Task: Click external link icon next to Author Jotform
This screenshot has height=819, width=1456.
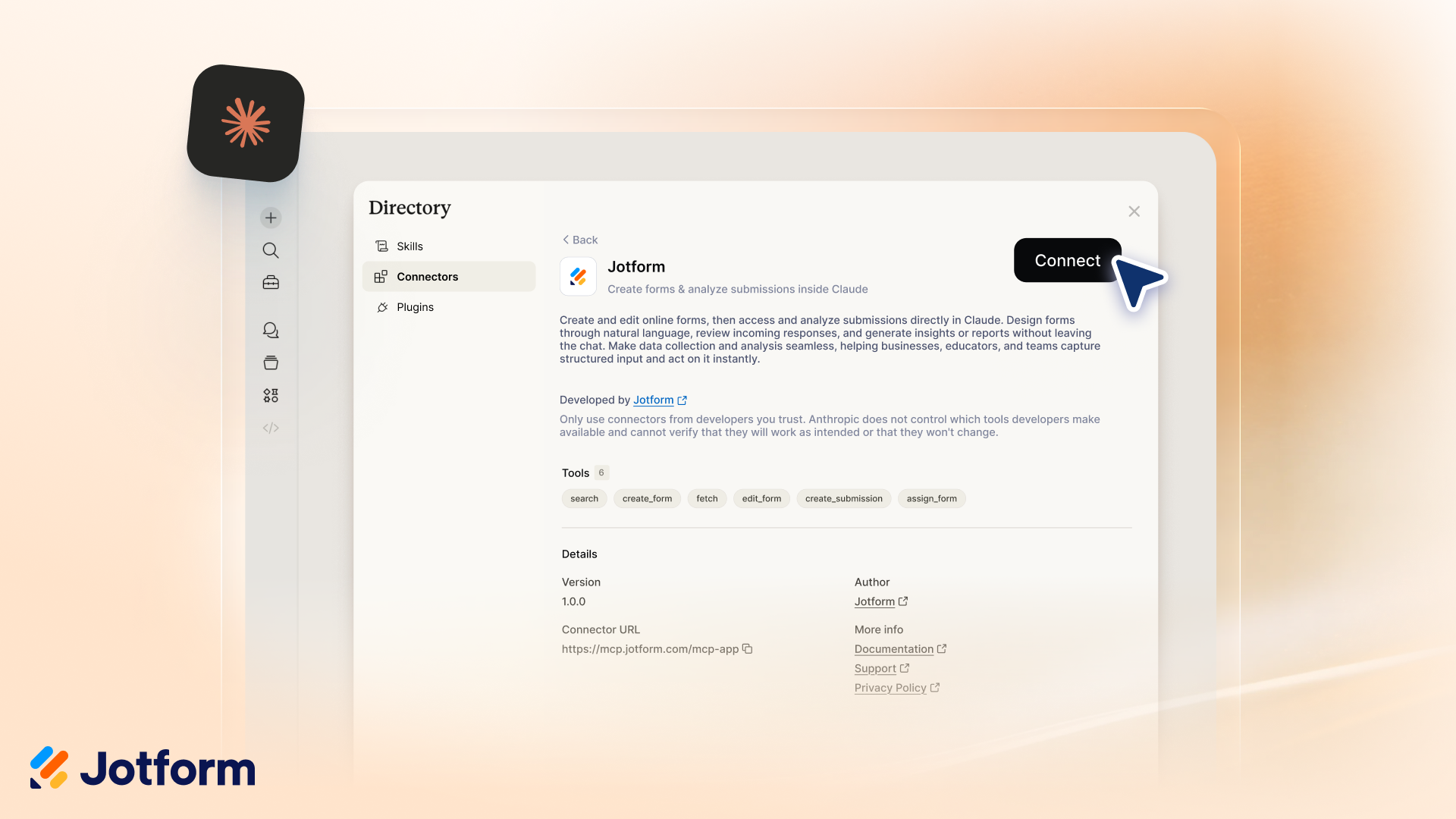Action: [x=903, y=601]
